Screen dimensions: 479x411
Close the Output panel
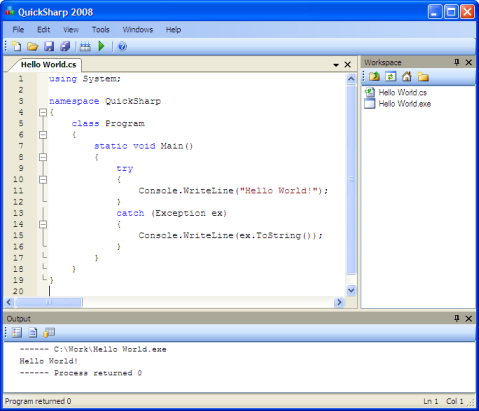click(x=469, y=318)
